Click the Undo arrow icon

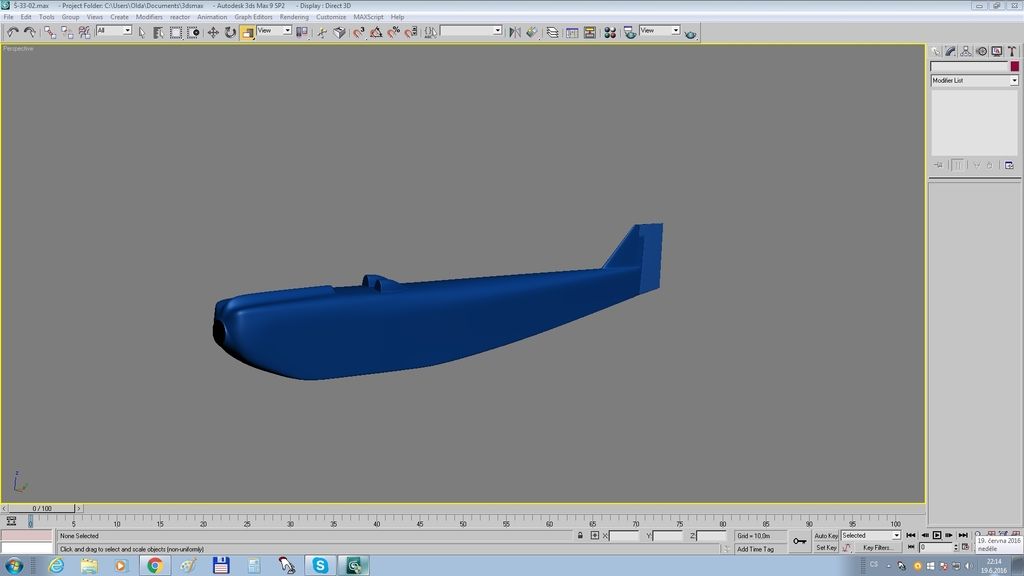coord(12,32)
